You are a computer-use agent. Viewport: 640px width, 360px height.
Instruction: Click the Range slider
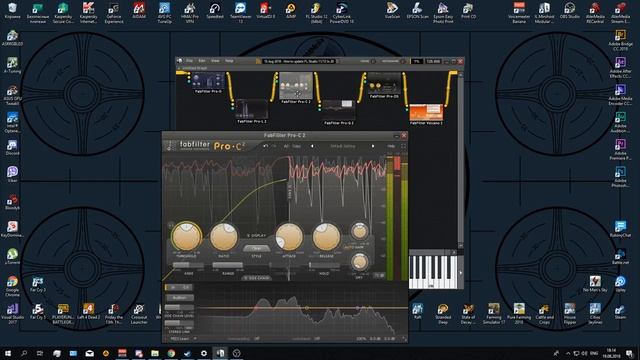pos(228,265)
